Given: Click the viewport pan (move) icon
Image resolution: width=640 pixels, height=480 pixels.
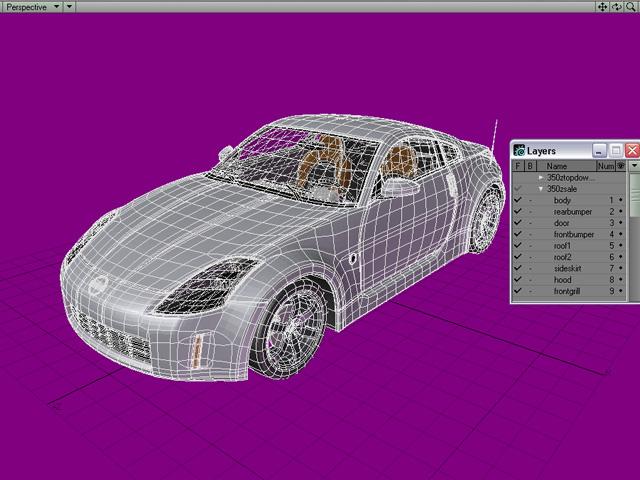Looking at the screenshot, I should tap(603, 6).
